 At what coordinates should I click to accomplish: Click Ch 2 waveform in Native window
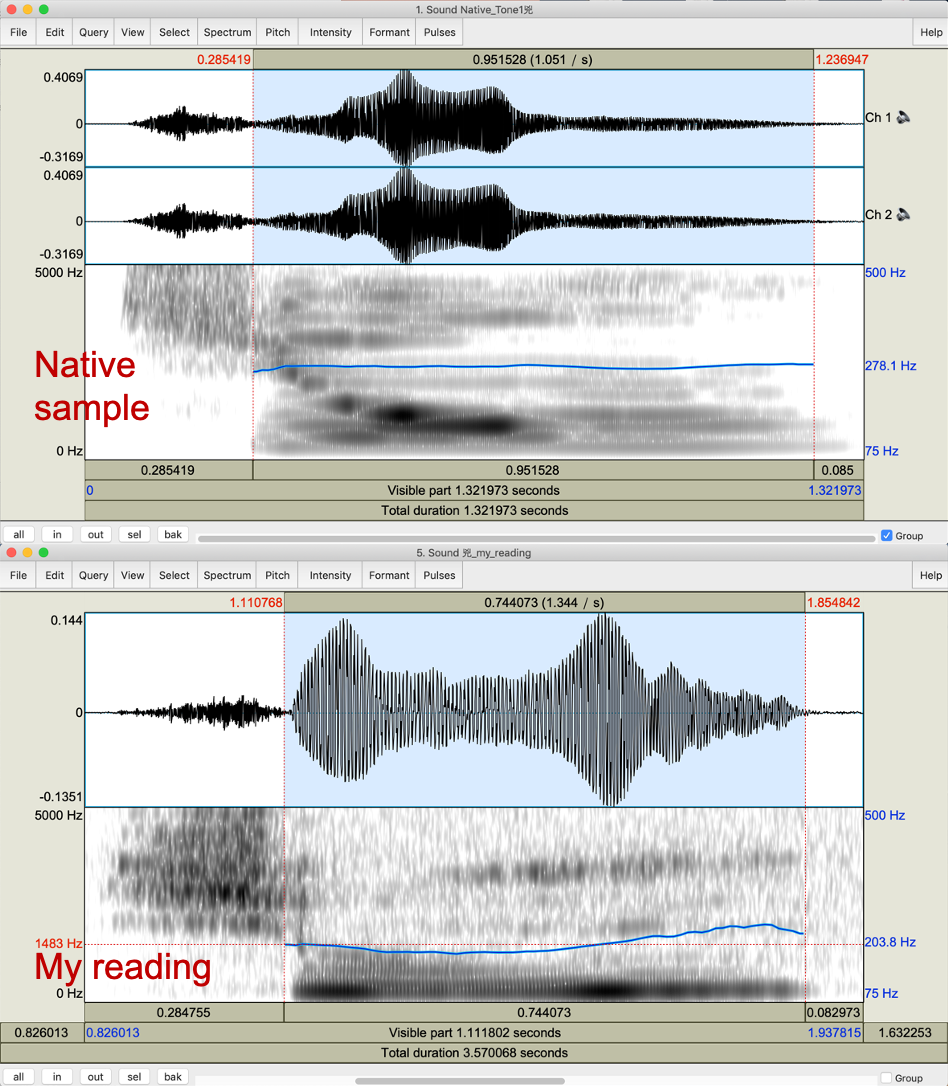(474, 215)
